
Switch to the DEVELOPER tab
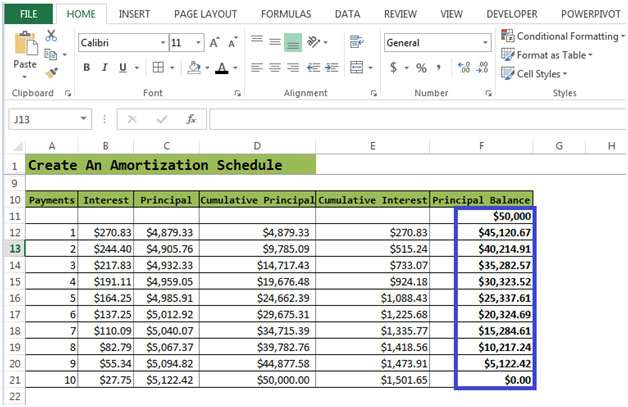click(x=512, y=14)
